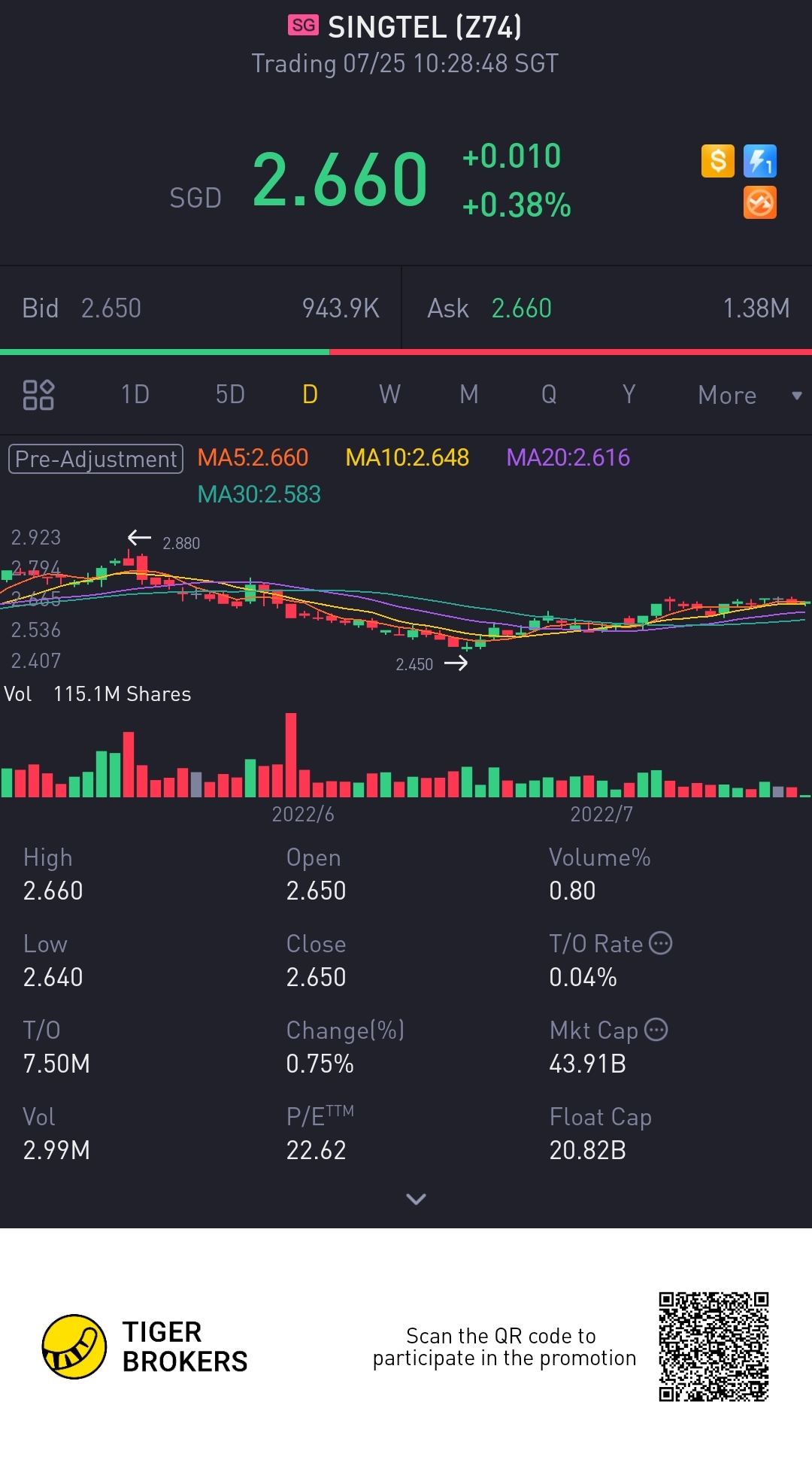Tap the MA20:2.616 indicator label
The height and width of the screenshot is (1466, 812).
tap(568, 457)
